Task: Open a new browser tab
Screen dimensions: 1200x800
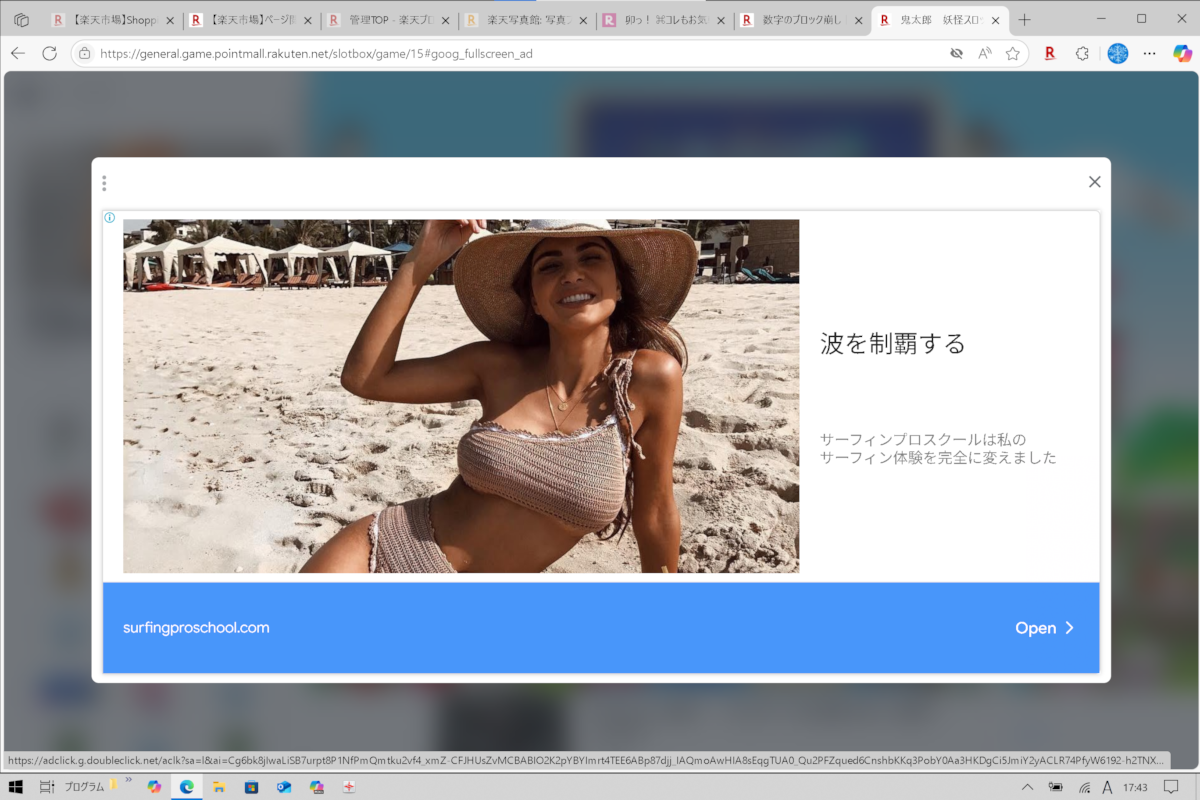Action: tap(1024, 20)
